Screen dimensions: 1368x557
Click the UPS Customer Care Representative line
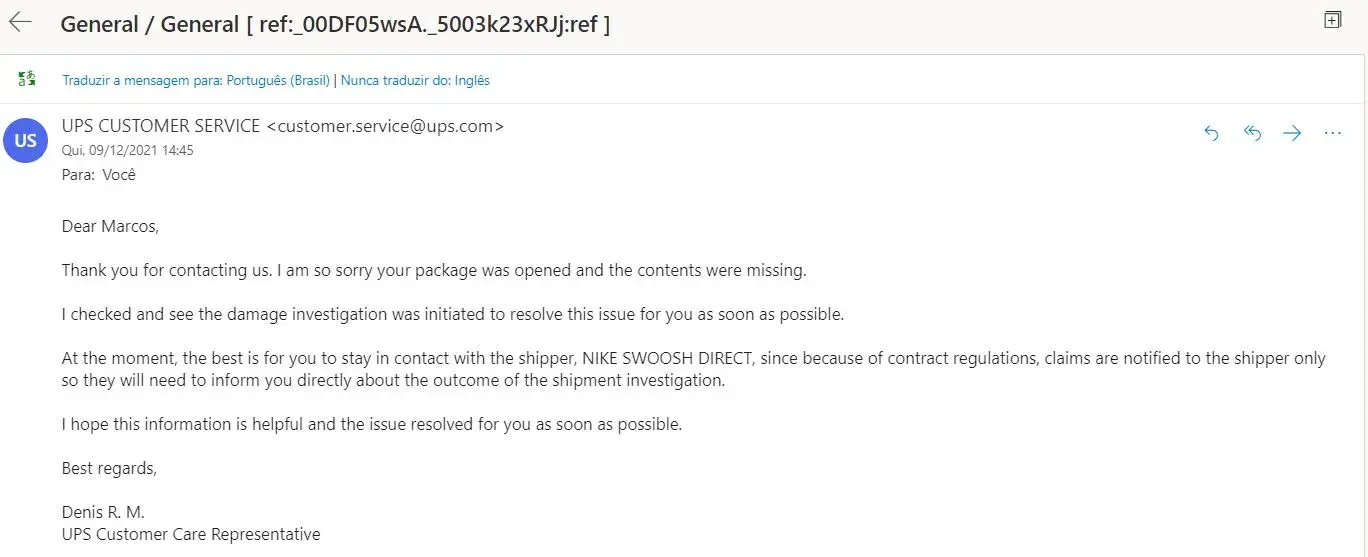tap(191, 534)
